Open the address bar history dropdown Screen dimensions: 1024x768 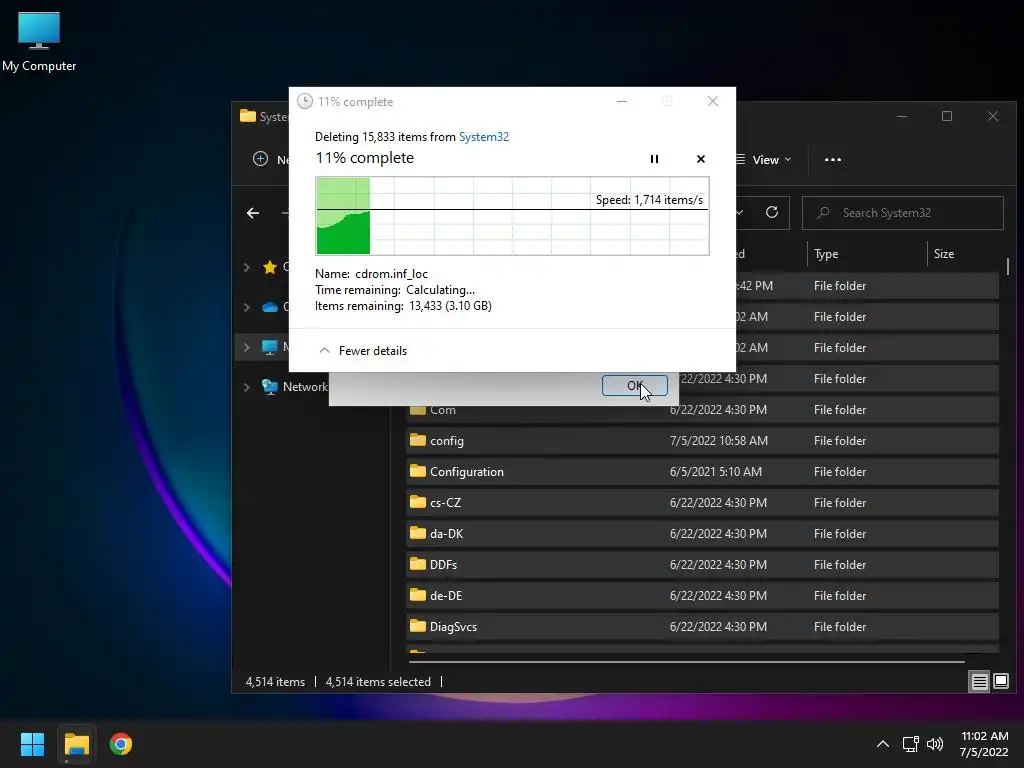pos(740,212)
